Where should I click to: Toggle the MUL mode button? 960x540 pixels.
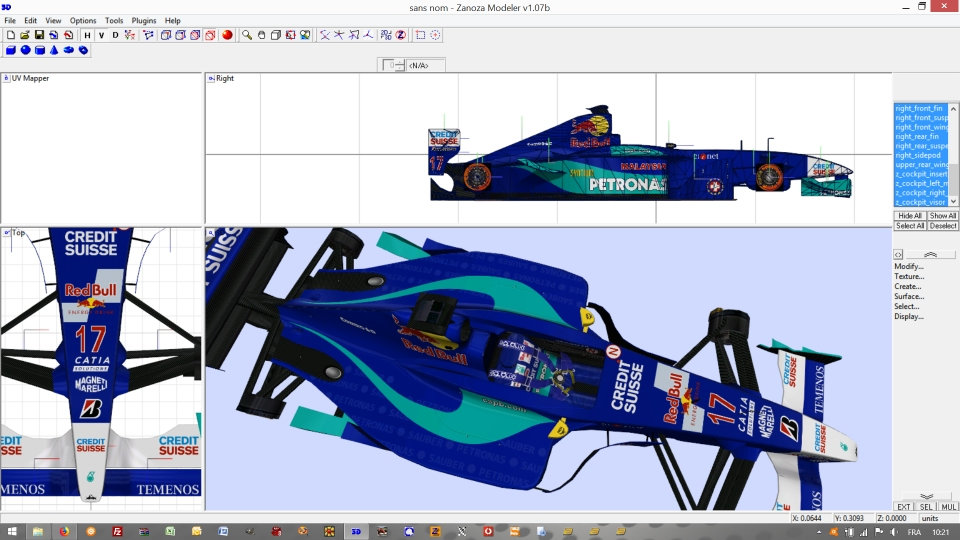point(948,507)
